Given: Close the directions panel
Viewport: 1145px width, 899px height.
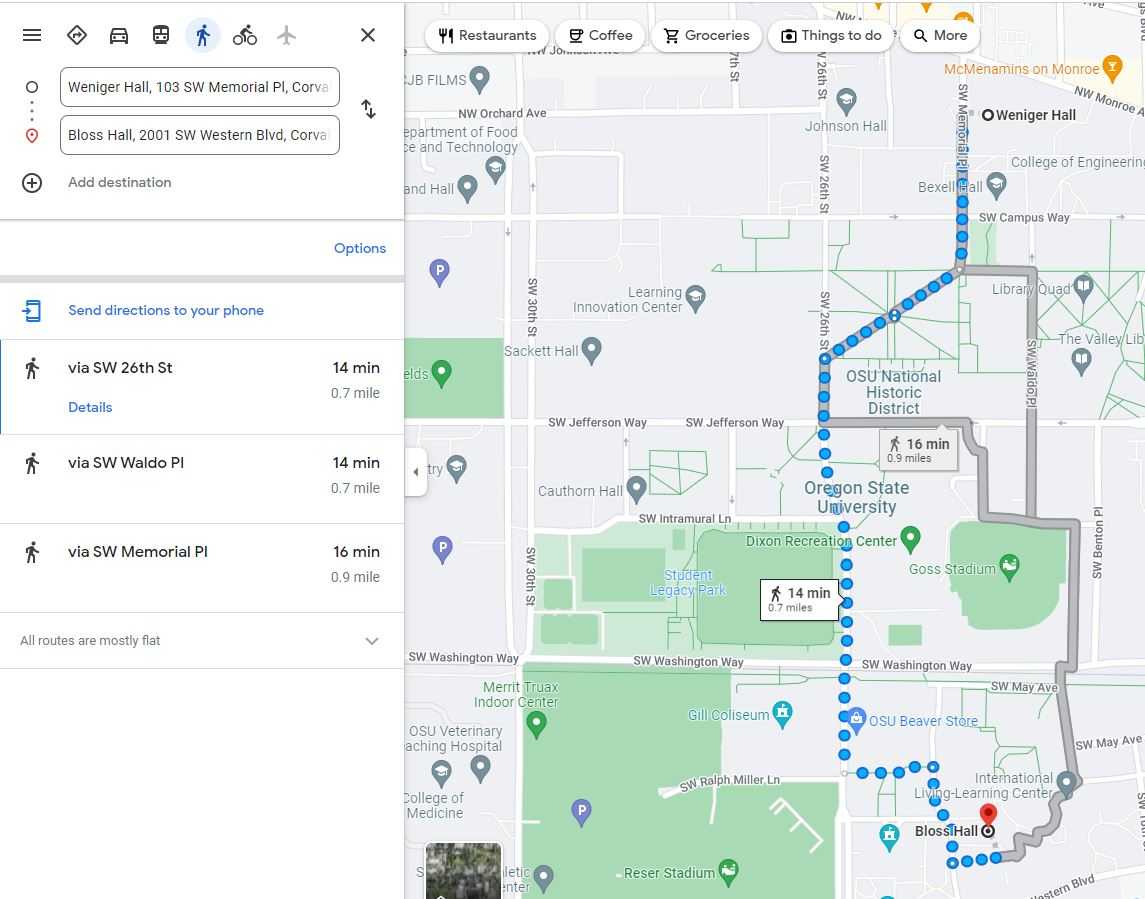Looking at the screenshot, I should click(x=368, y=35).
